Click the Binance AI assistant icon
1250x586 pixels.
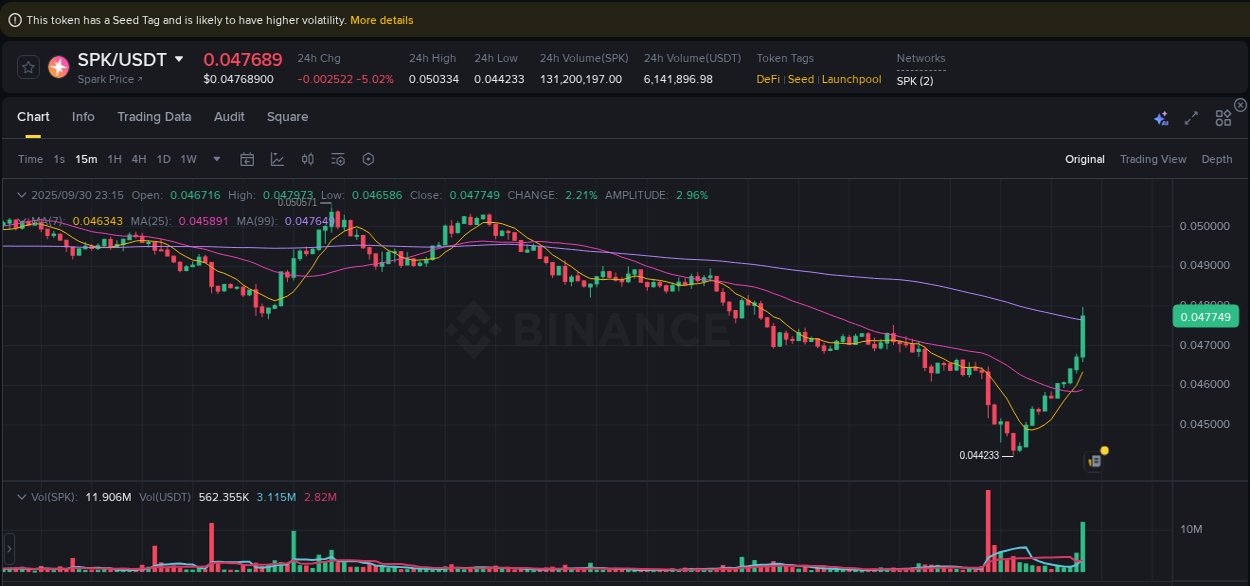coord(1161,118)
